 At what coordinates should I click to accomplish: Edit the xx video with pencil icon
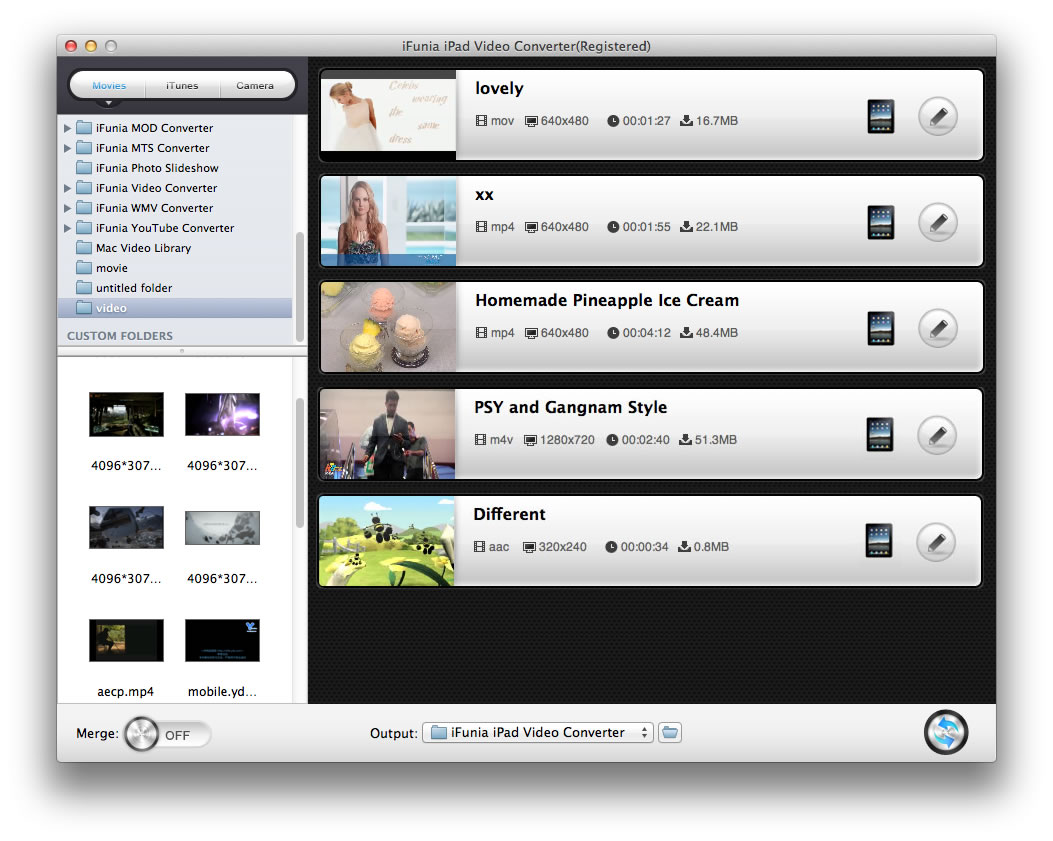pyautogui.click(x=937, y=222)
